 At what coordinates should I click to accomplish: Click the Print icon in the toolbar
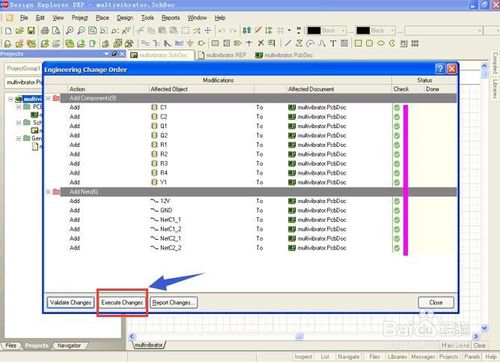pyautogui.click(x=45, y=31)
